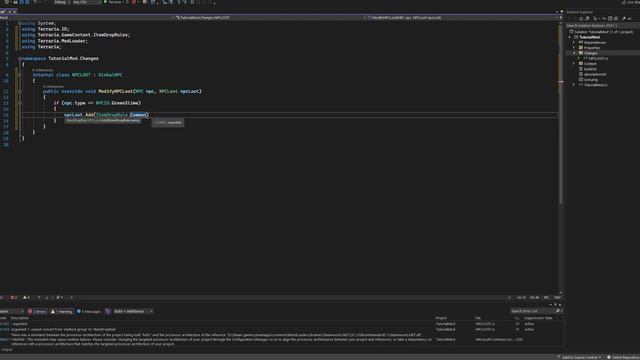Click the code filter icon in Error List
The image size is (640, 360).
108,311
